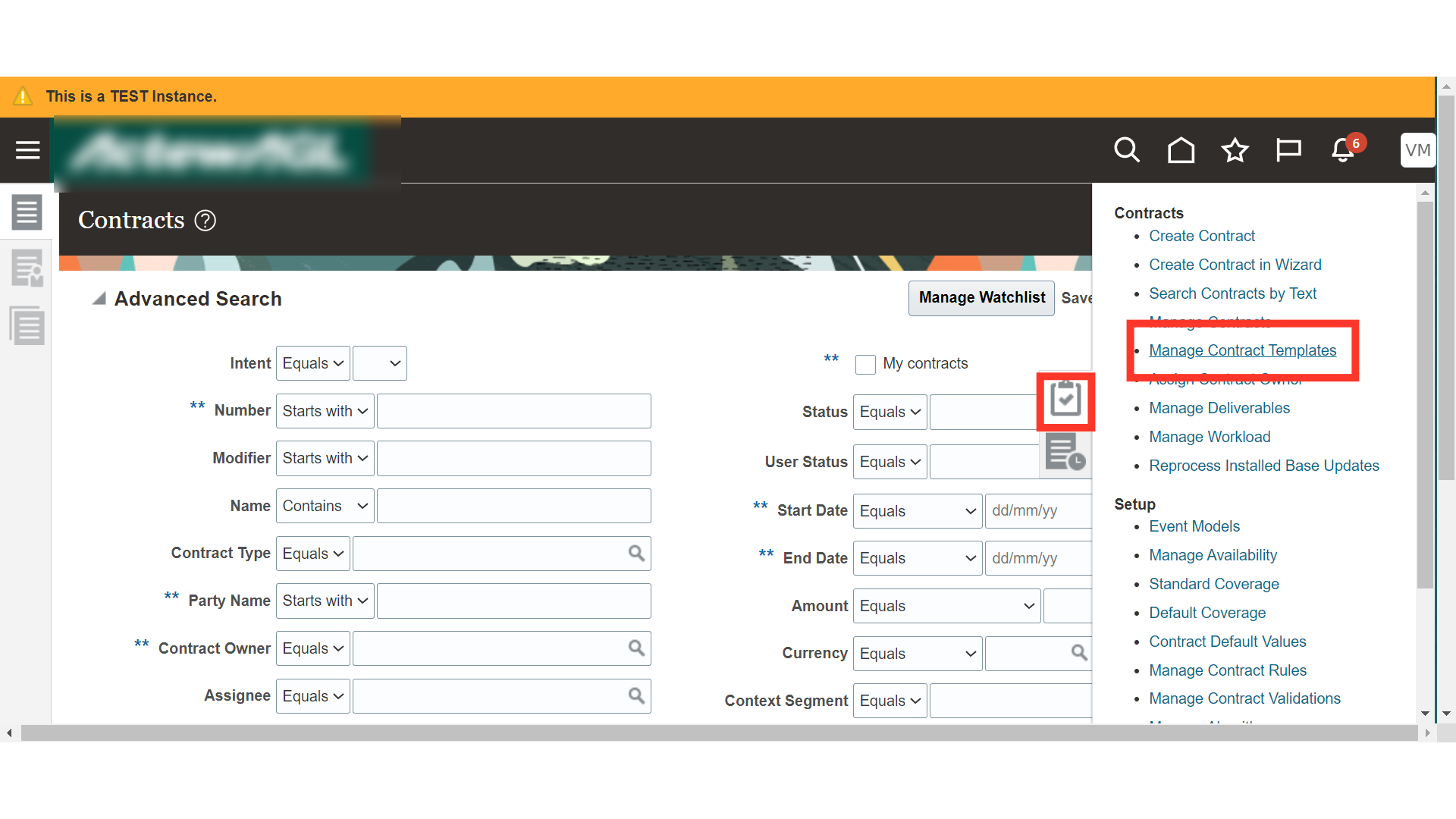Open Currency Equals operator dropdown
The width and height of the screenshot is (1456, 819).
pyautogui.click(x=918, y=654)
